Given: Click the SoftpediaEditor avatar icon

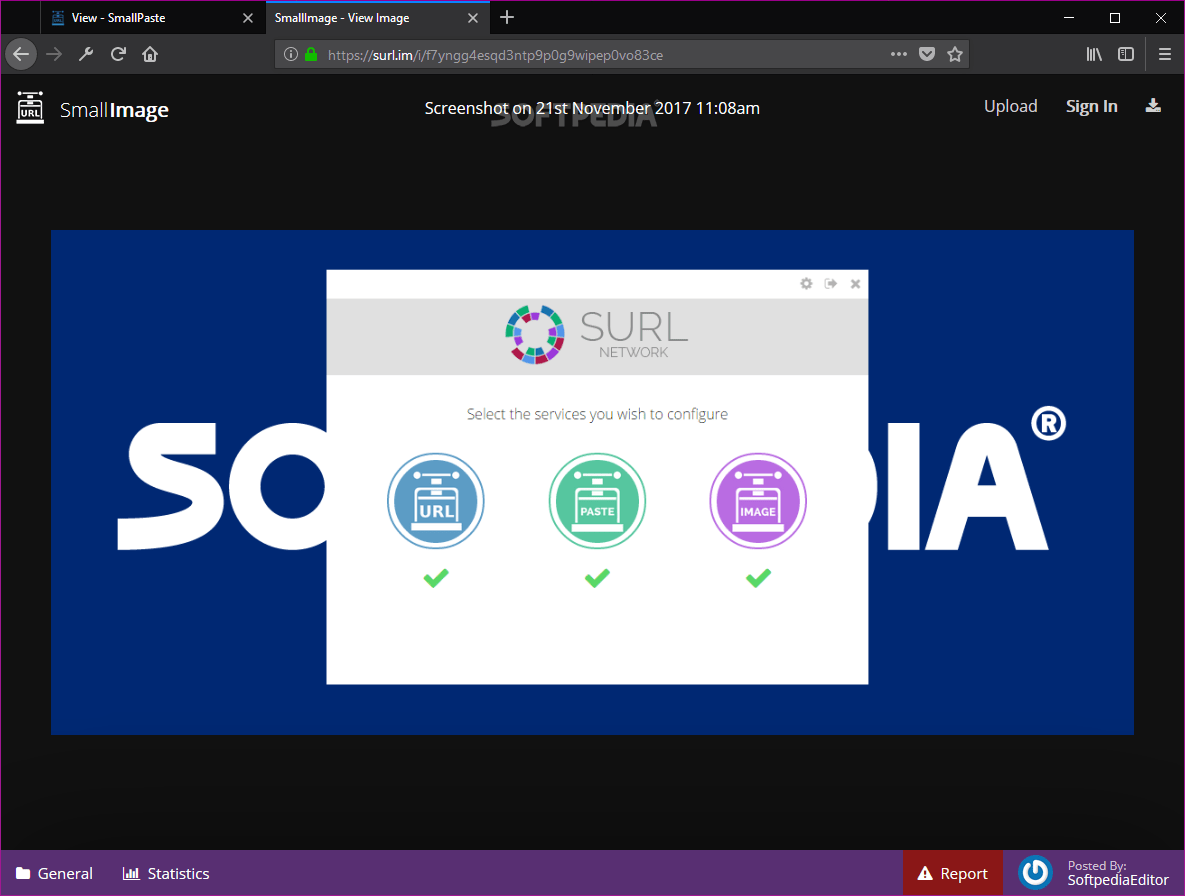Looking at the screenshot, I should [x=1035, y=873].
